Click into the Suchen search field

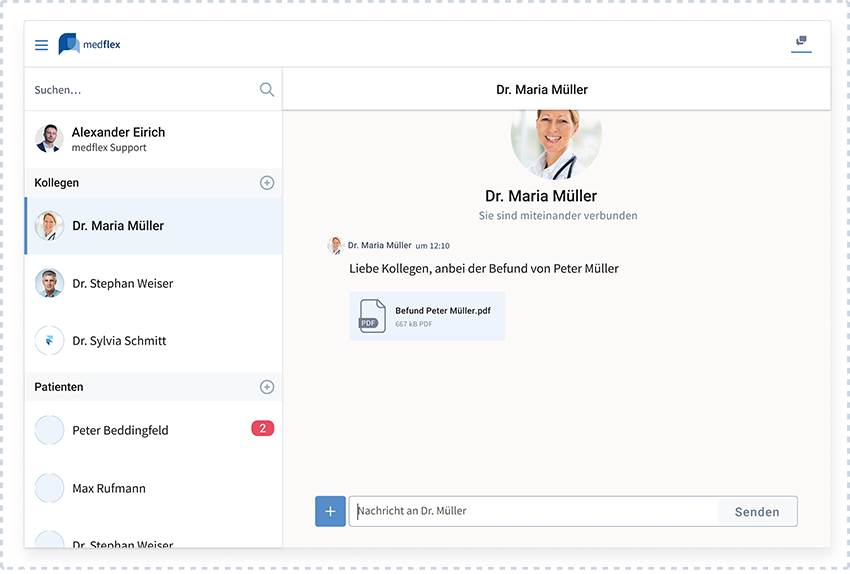coord(140,90)
